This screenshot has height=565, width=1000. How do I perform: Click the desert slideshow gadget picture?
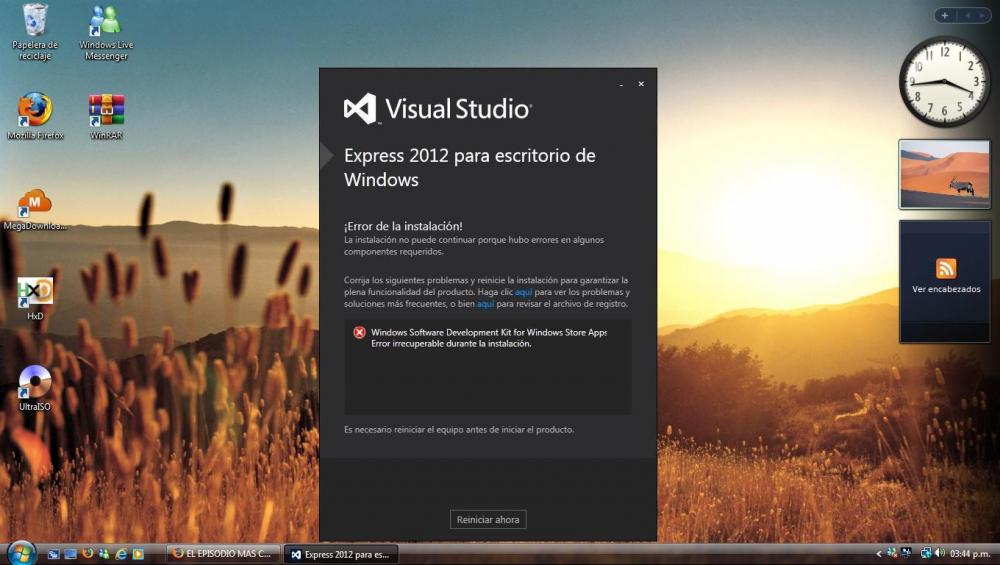(x=945, y=174)
